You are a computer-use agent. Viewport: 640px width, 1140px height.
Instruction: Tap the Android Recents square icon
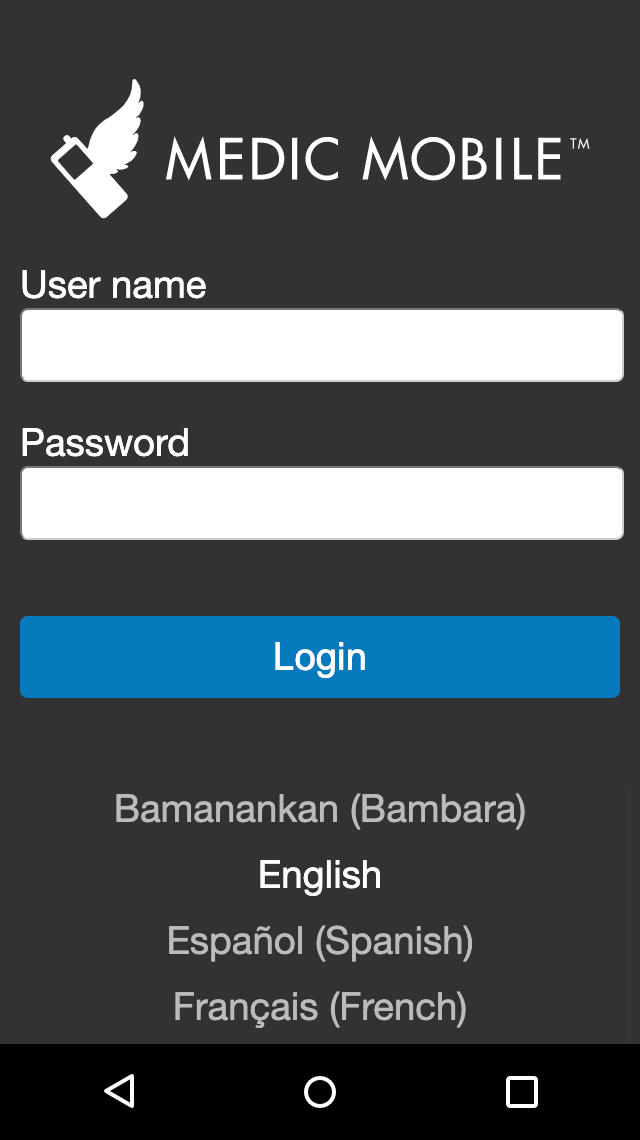point(521,1091)
